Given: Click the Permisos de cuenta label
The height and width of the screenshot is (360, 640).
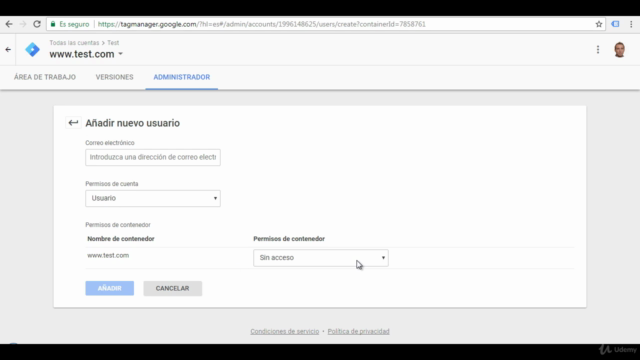Looking at the screenshot, I should [x=111, y=184].
